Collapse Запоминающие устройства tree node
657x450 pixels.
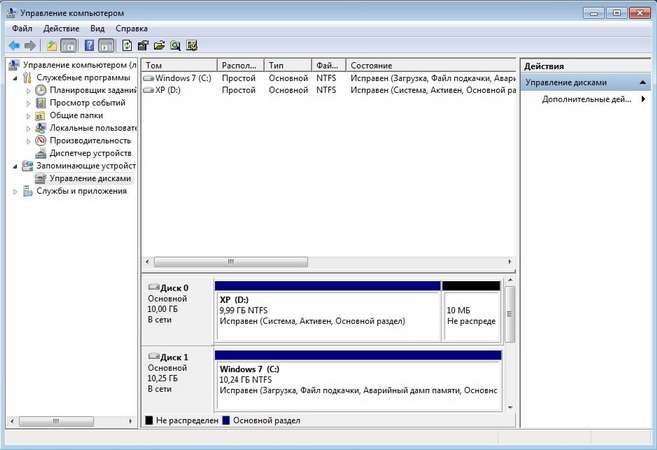pyautogui.click(x=15, y=166)
